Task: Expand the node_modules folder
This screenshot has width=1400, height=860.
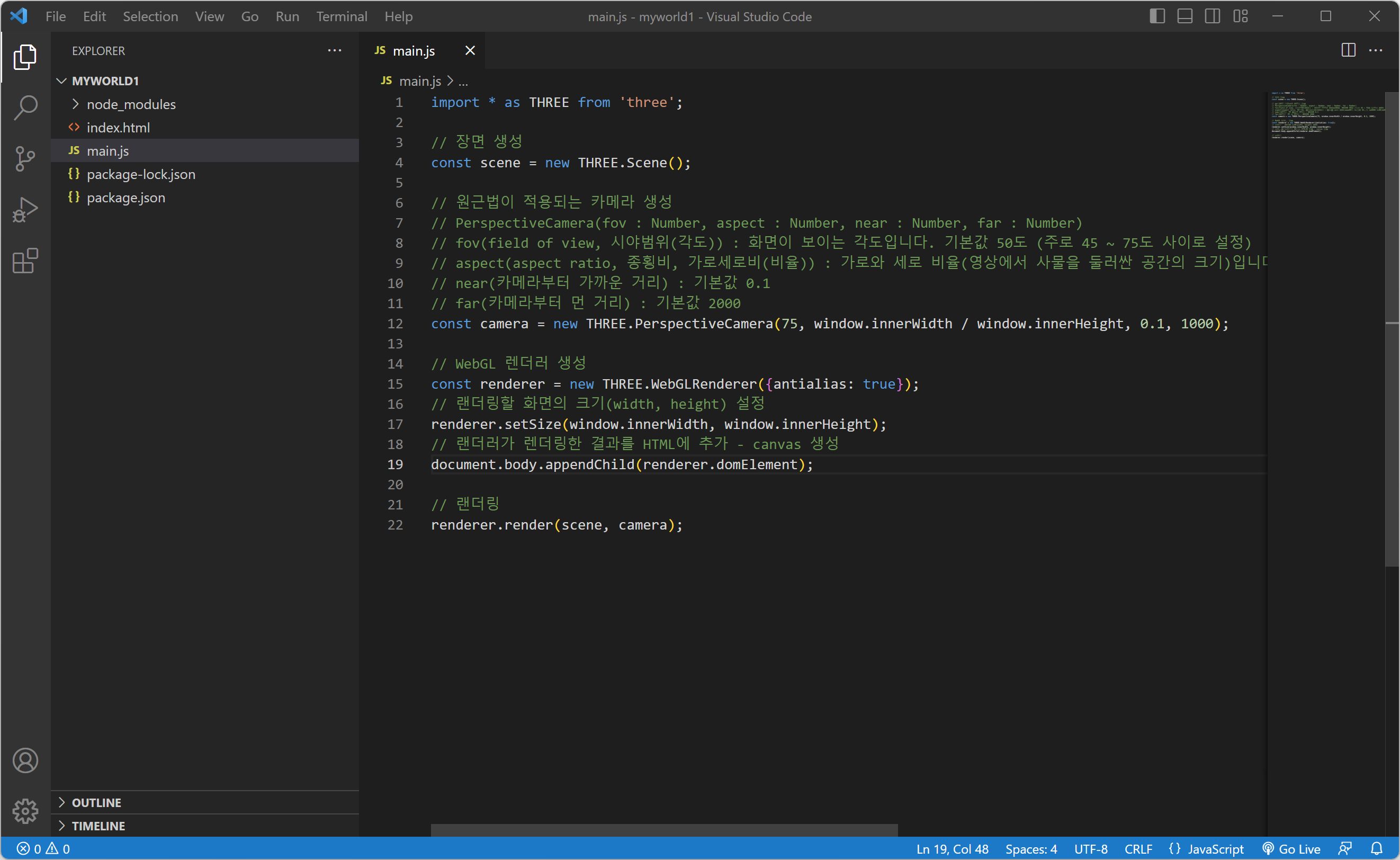Action: [x=131, y=104]
